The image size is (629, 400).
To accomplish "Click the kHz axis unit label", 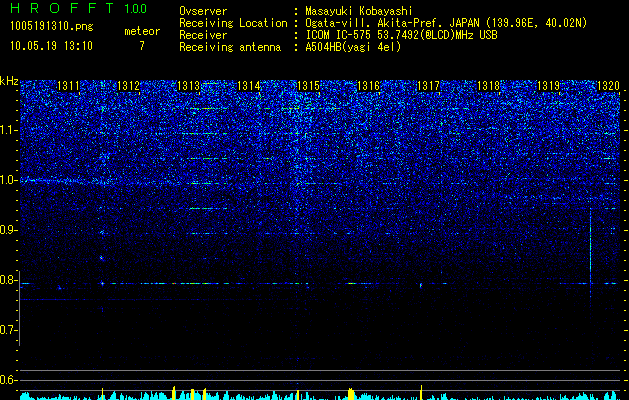I will 9,81.
